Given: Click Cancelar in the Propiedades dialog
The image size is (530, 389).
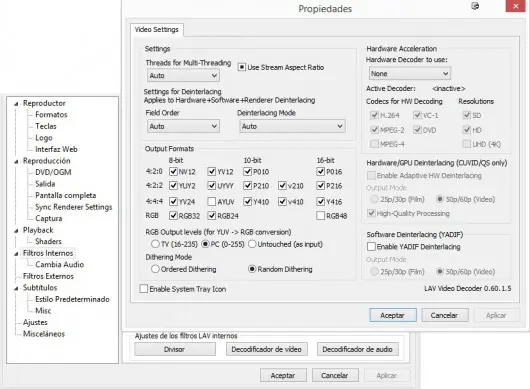Looking at the screenshot, I should tap(444, 315).
